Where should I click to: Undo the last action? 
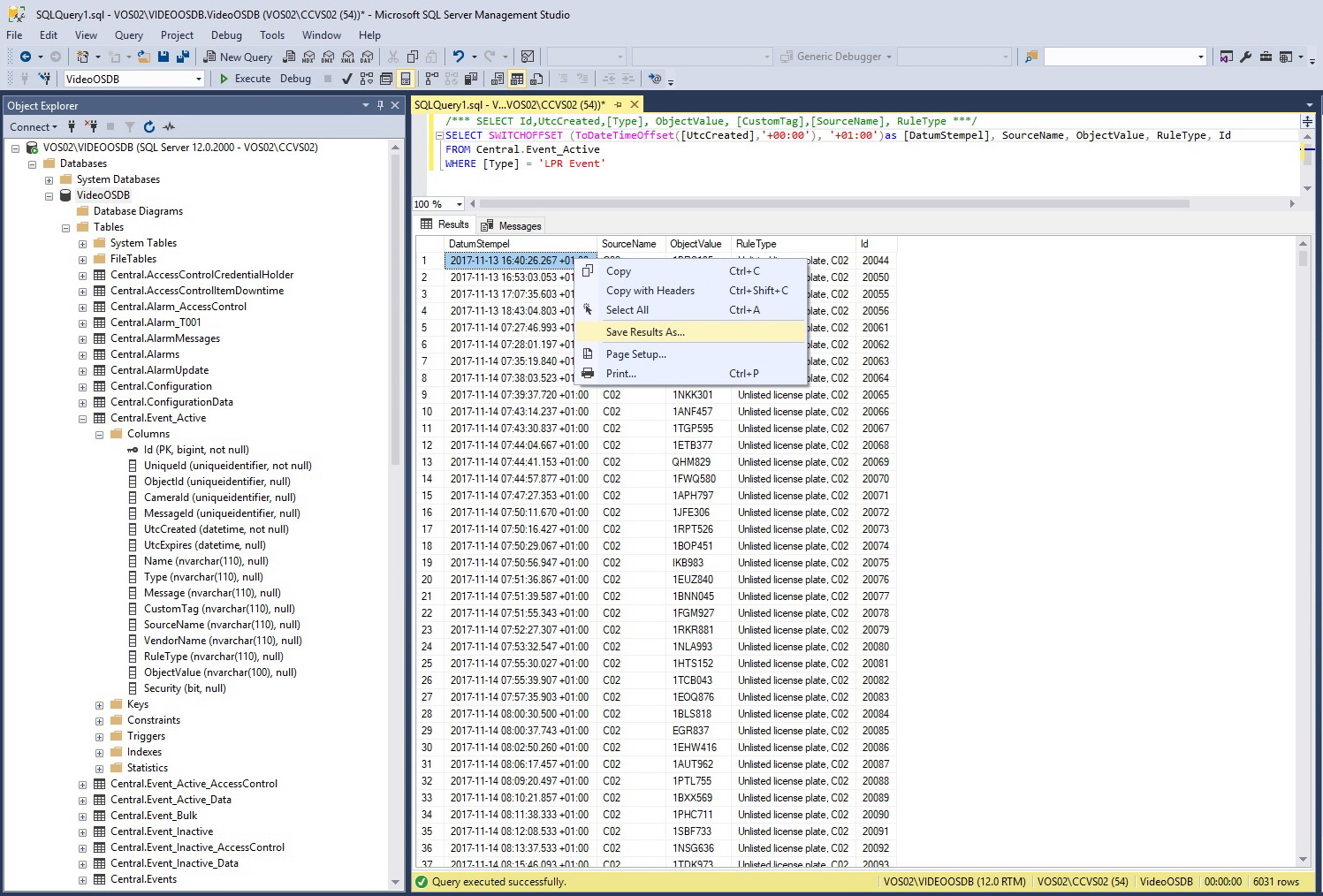coord(458,57)
